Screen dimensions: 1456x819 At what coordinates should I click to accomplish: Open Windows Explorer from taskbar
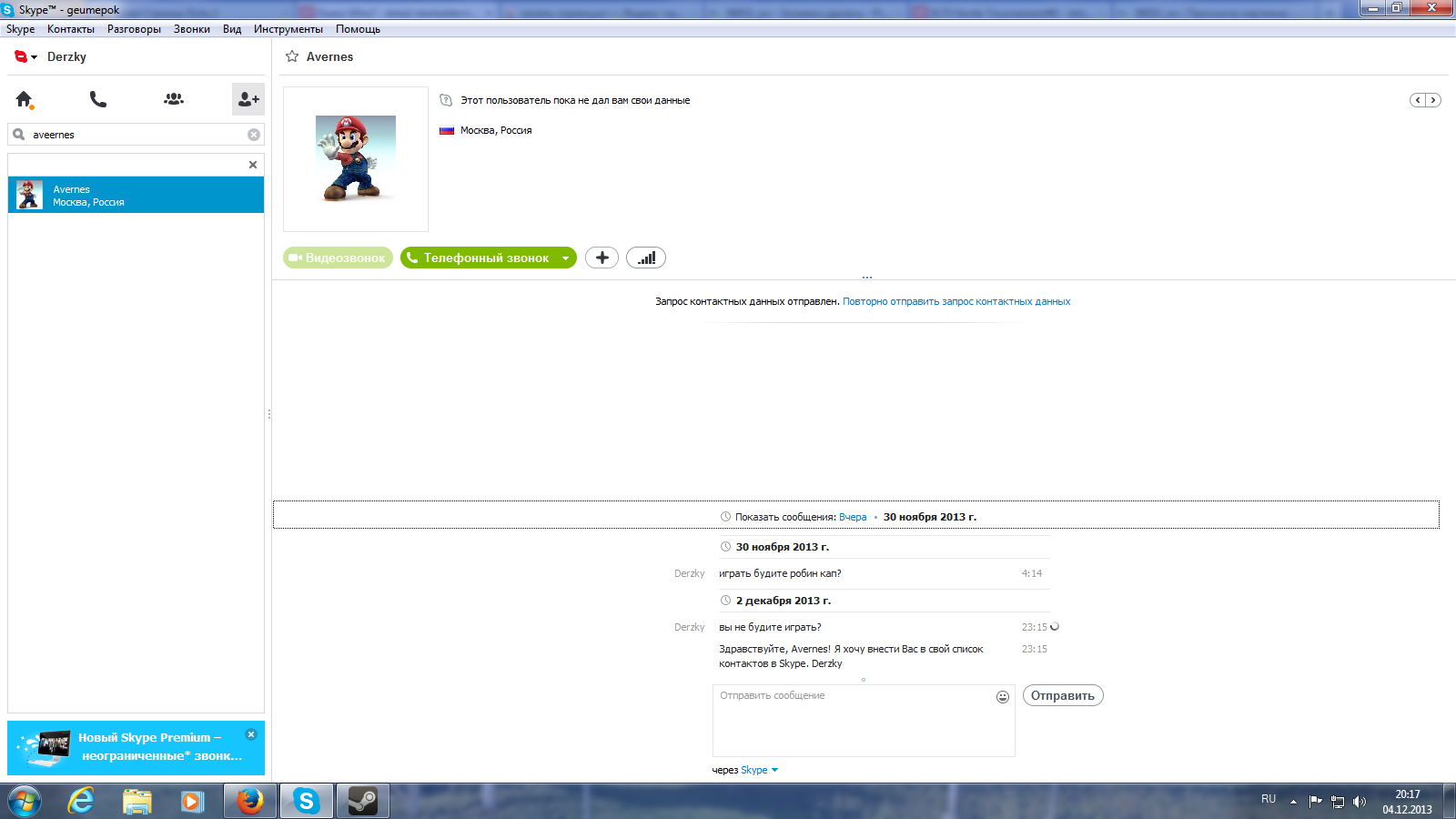[x=137, y=802]
